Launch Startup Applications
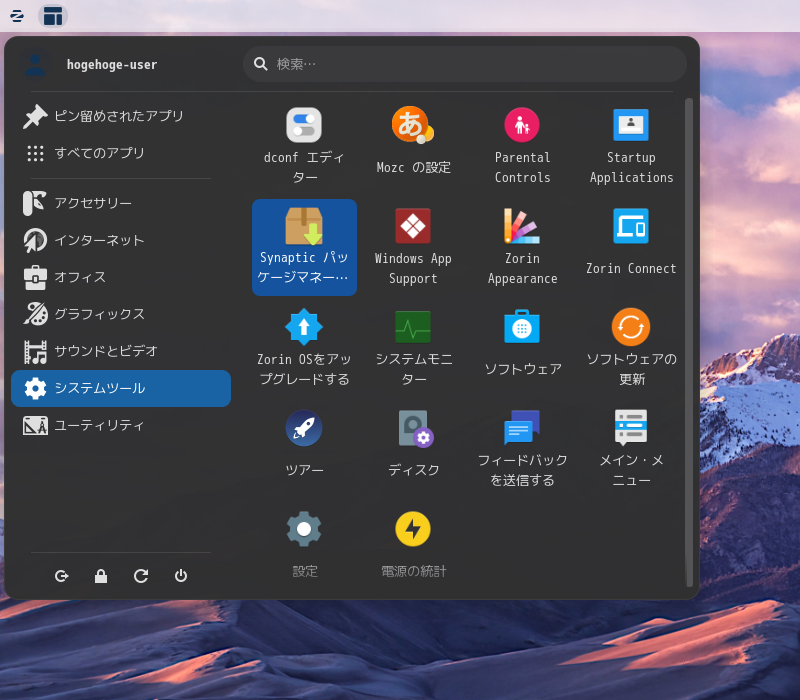Image resolution: width=800 pixels, height=700 pixels. tap(631, 145)
